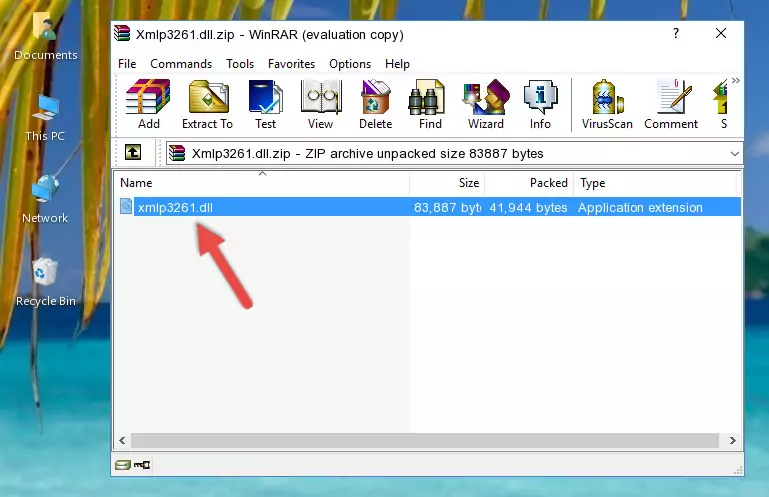
Task: Open the Tools menu
Action: pos(240,64)
